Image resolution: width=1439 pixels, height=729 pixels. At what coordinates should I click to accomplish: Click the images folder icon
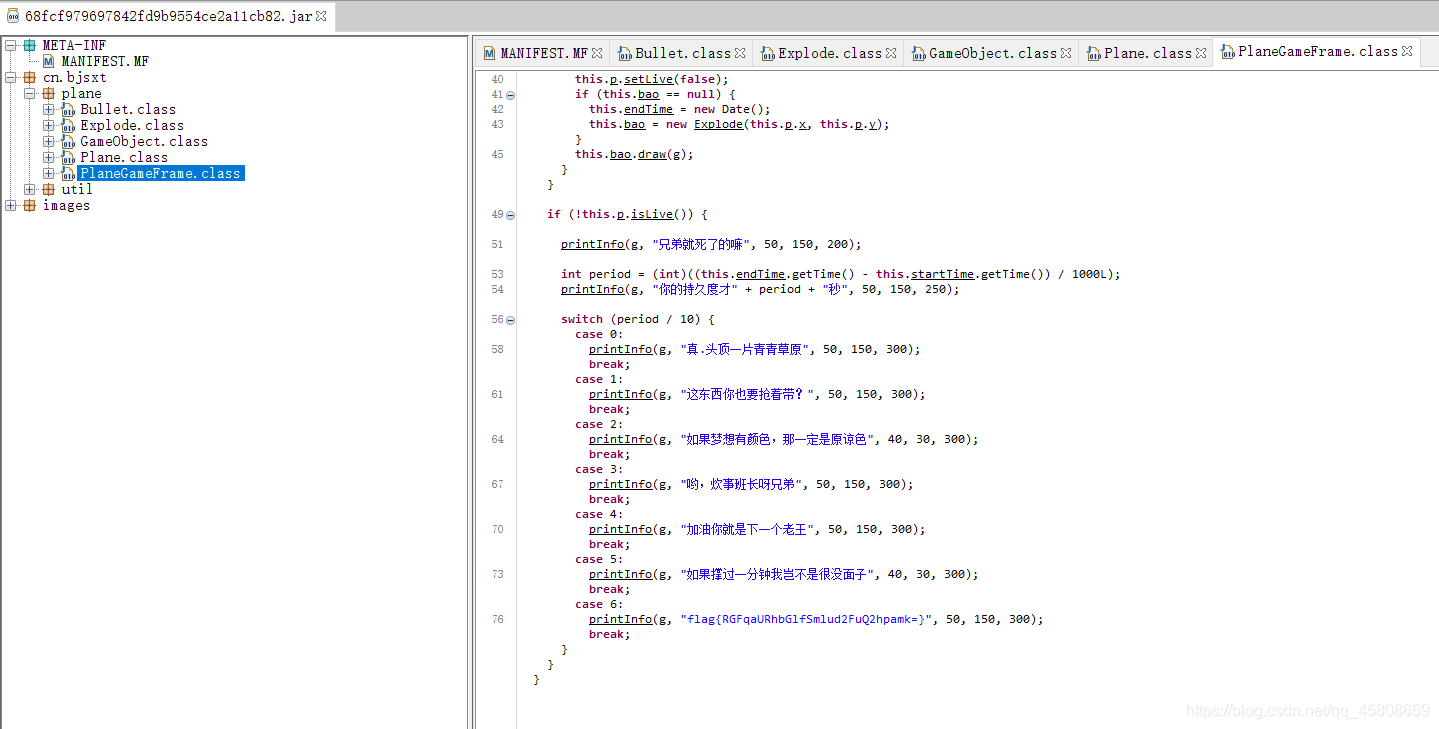pos(29,205)
